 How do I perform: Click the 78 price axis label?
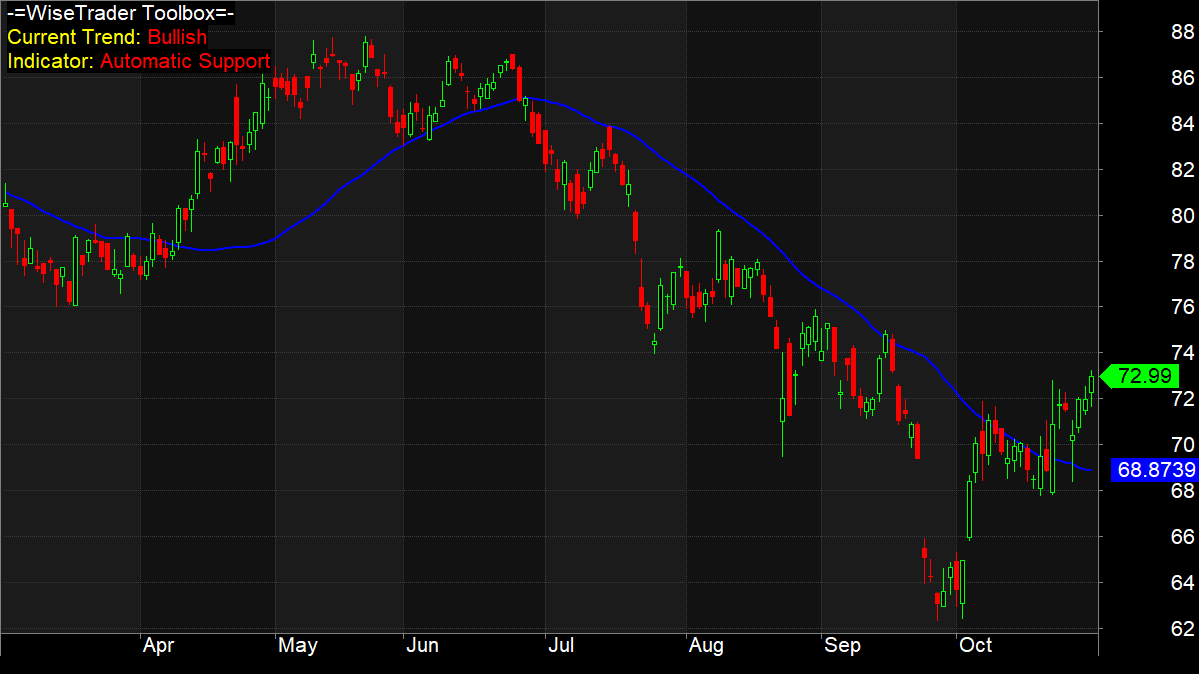click(1182, 262)
